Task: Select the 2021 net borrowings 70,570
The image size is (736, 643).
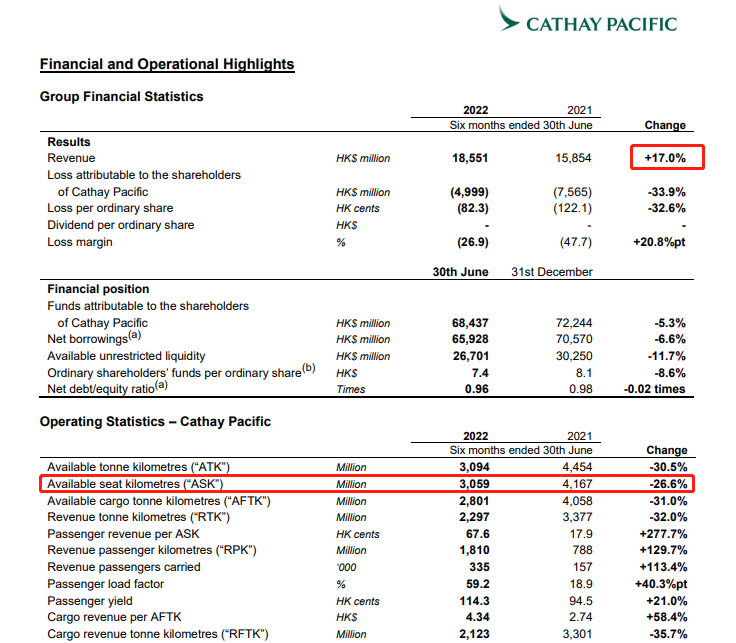Action: pos(574,339)
